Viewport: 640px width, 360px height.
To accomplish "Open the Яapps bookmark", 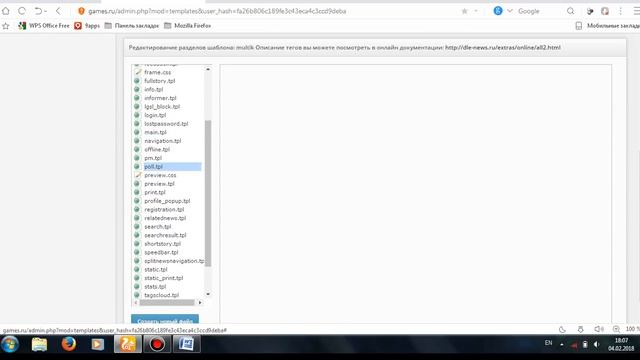I will pos(87,26).
